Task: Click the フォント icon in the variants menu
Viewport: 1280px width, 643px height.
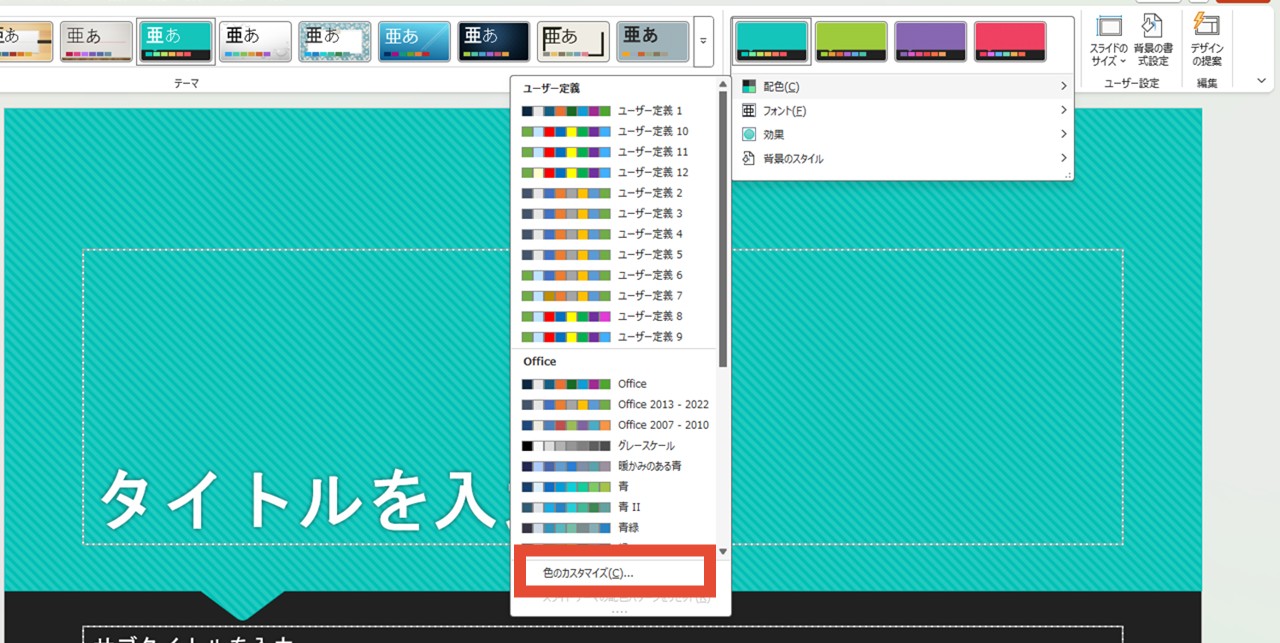Action: (749, 111)
